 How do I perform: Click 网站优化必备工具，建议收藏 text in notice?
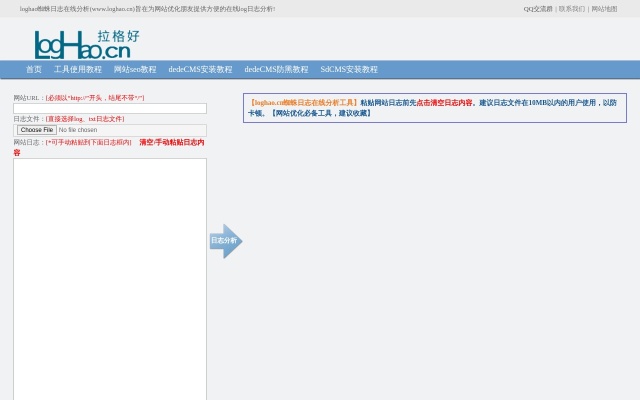(x=320, y=113)
